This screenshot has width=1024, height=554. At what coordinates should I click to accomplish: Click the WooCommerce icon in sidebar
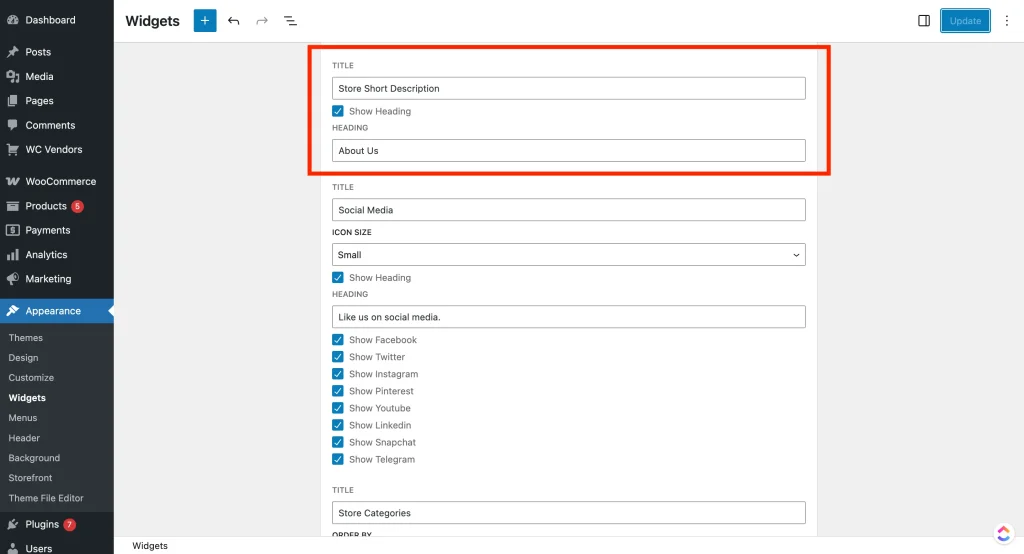point(13,182)
